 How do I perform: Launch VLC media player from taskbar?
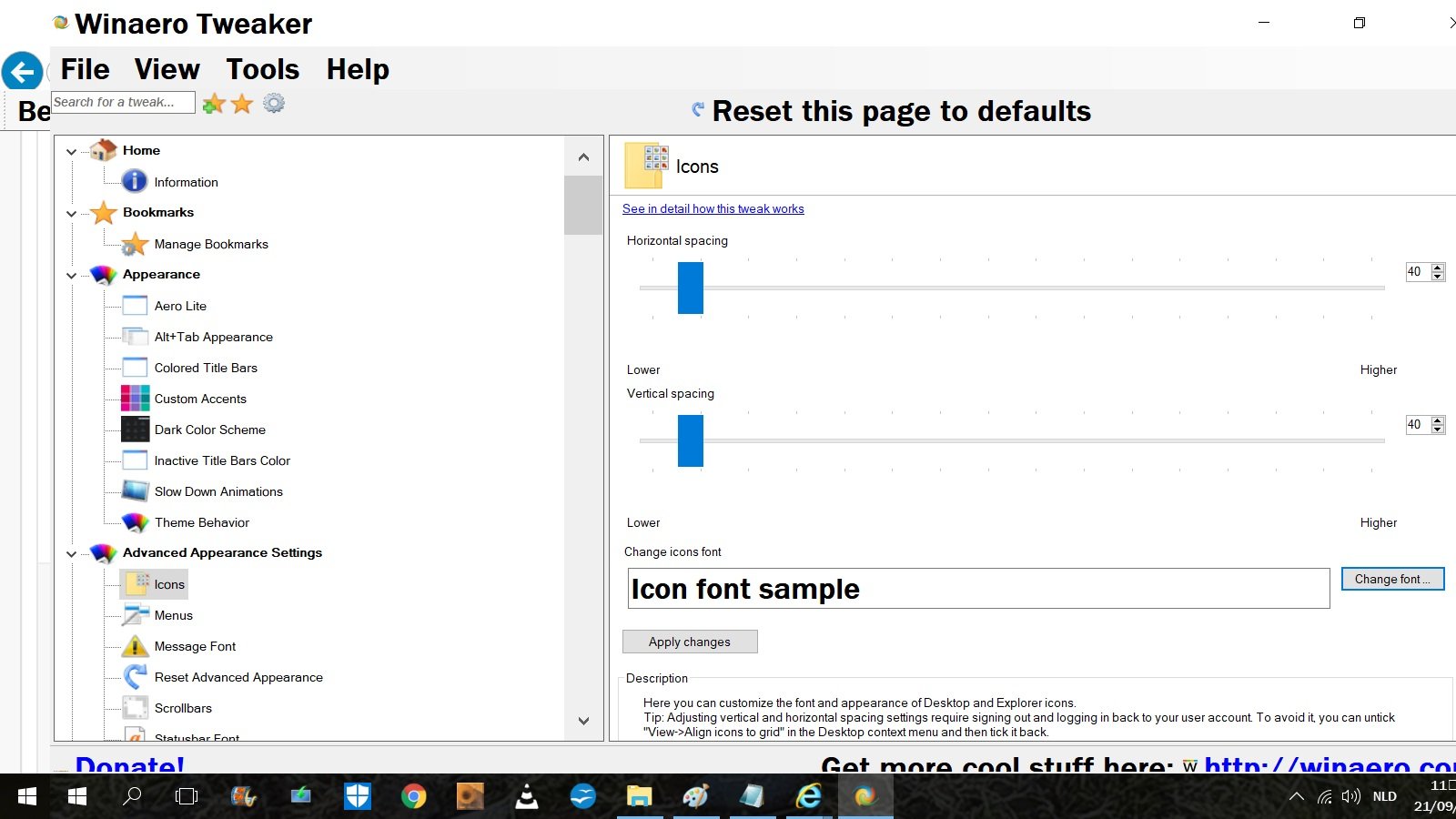tap(526, 797)
